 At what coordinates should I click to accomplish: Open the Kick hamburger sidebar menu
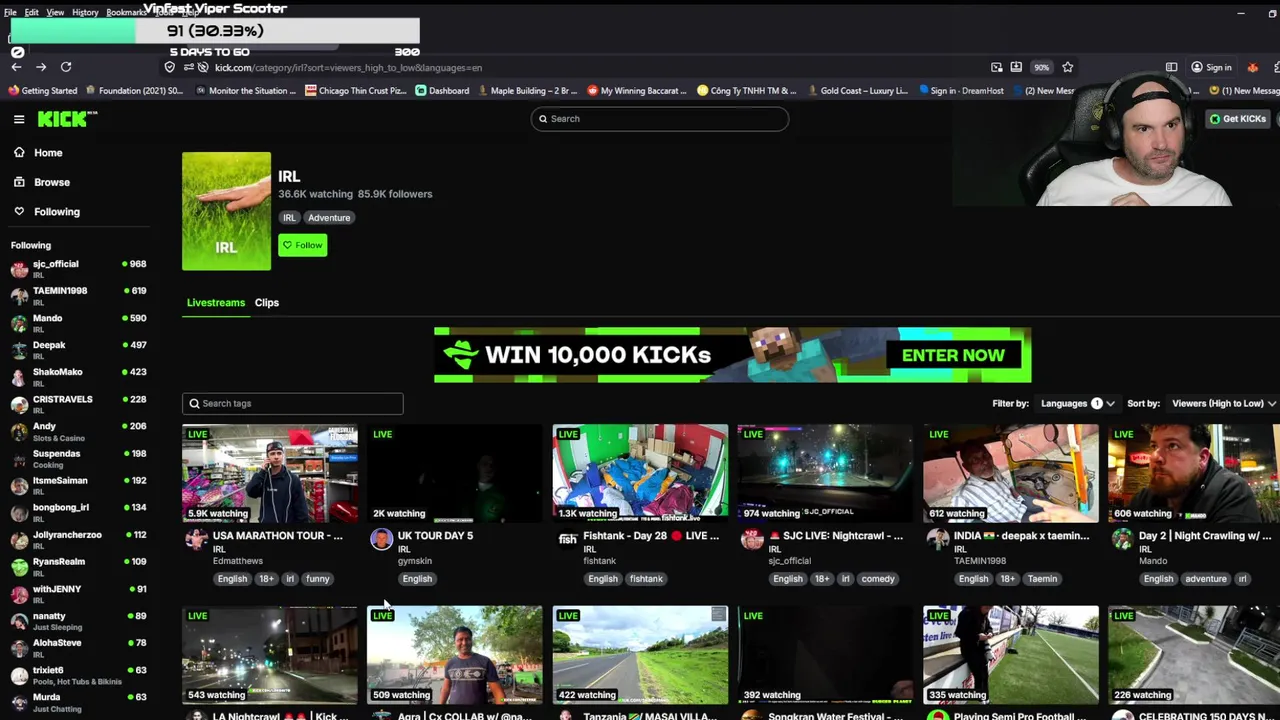coord(19,119)
